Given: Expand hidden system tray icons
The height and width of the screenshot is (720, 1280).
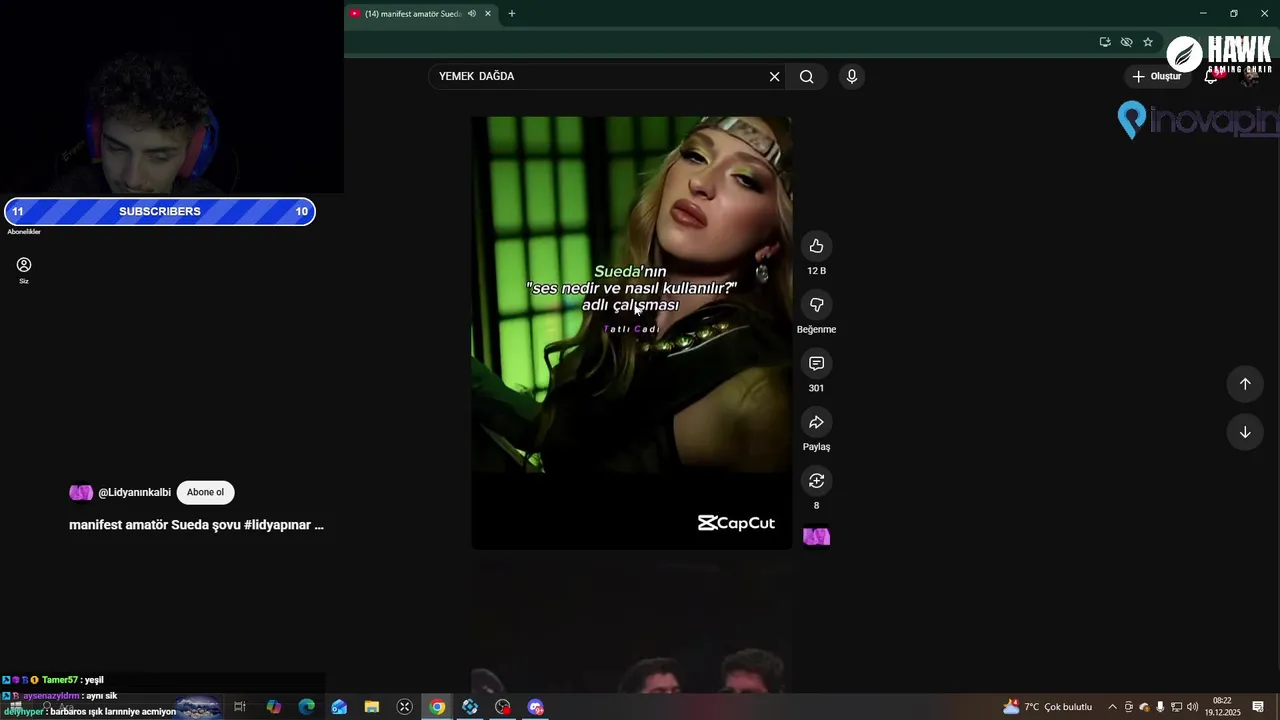Looking at the screenshot, I should point(1112,707).
